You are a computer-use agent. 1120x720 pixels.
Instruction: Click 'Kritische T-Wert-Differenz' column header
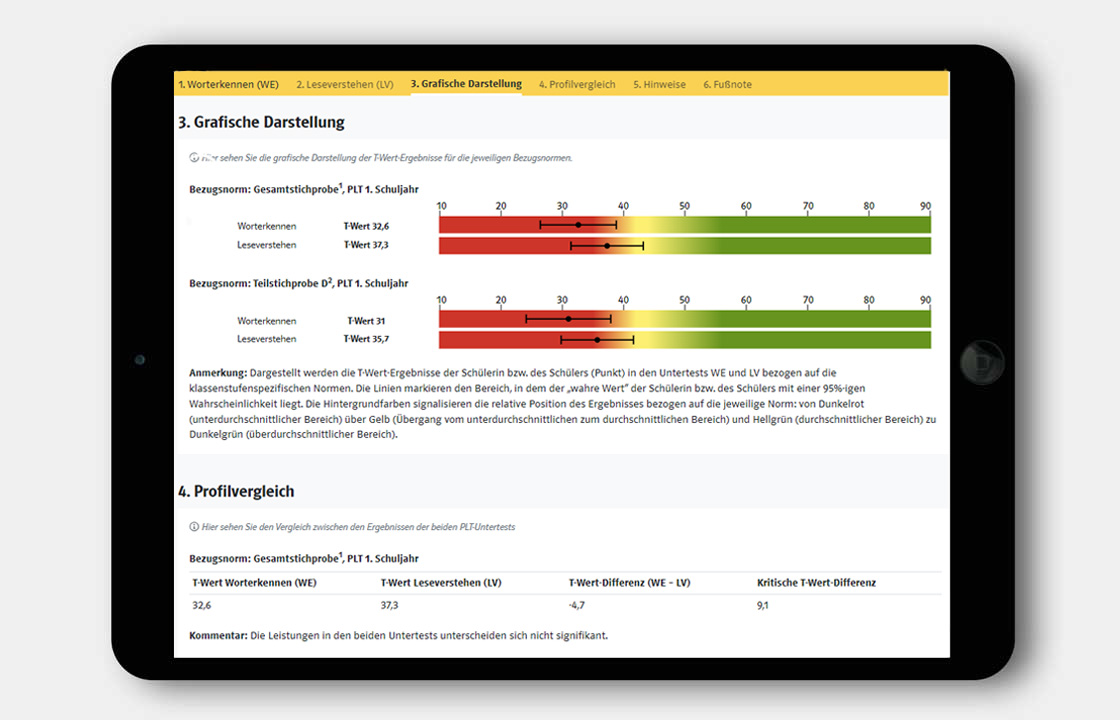click(x=816, y=582)
